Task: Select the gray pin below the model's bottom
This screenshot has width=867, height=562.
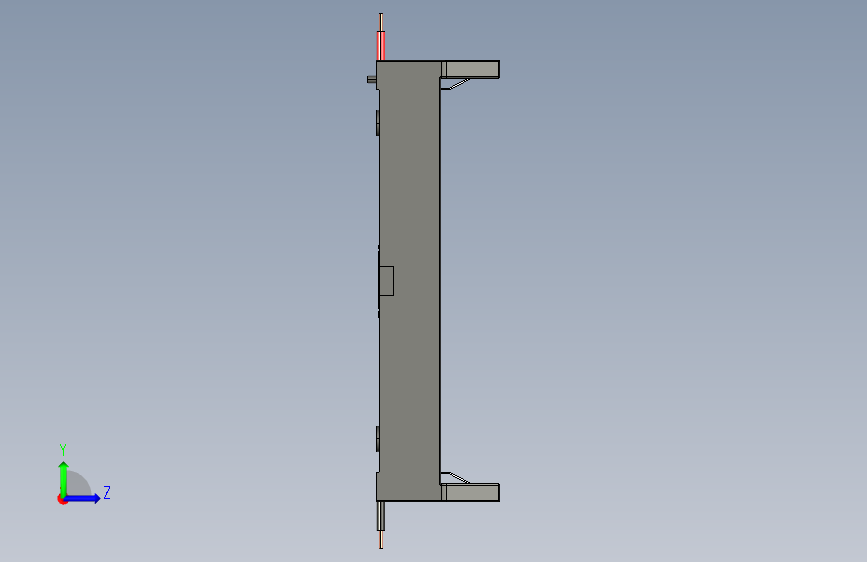Action: 381,516
